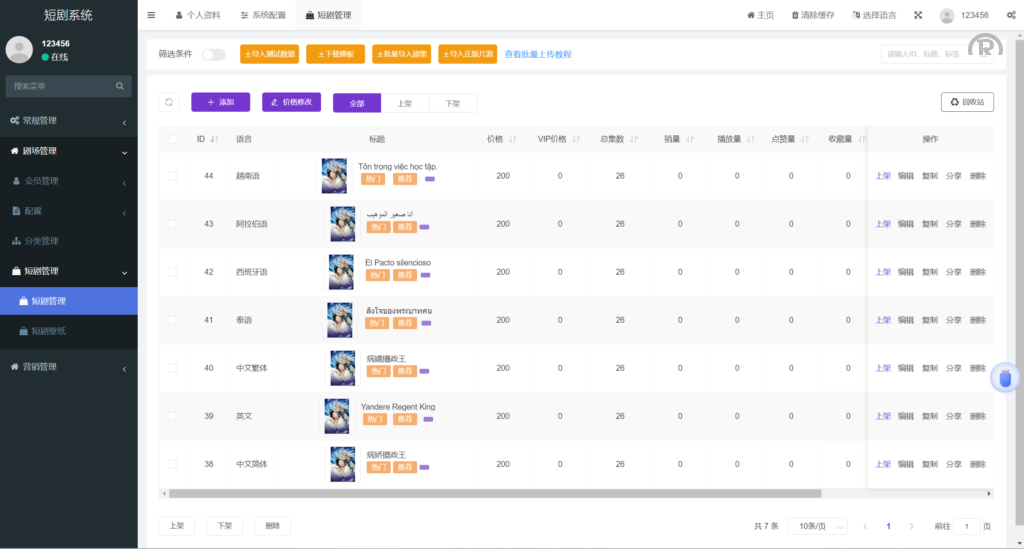Select the checkbox for row ID 42
Image resolution: width=1024 pixels, height=549 pixels.
[174, 272]
